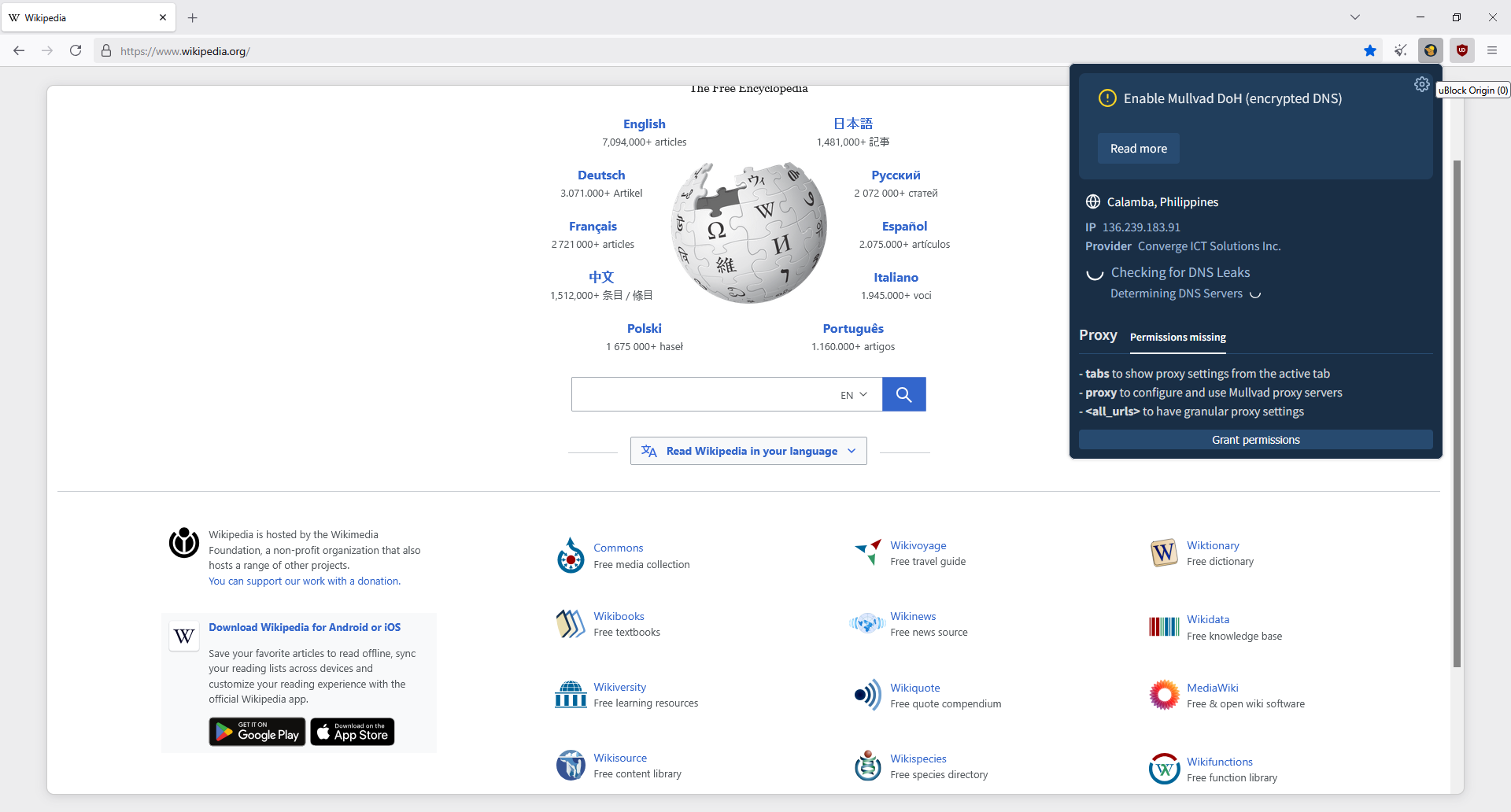The width and height of the screenshot is (1511, 812).
Task: Click the Converge ICT Solutions Inc. provider
Action: [1209, 246]
